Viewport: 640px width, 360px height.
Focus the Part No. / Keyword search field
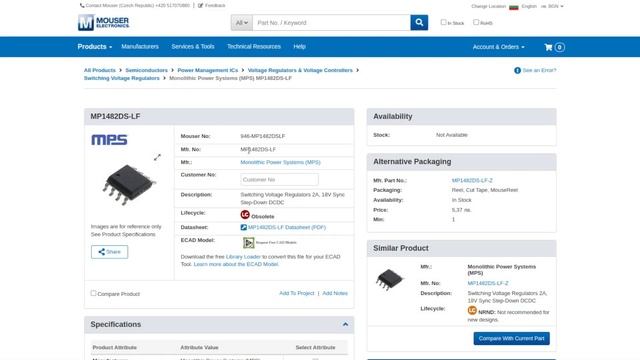tap(331, 22)
